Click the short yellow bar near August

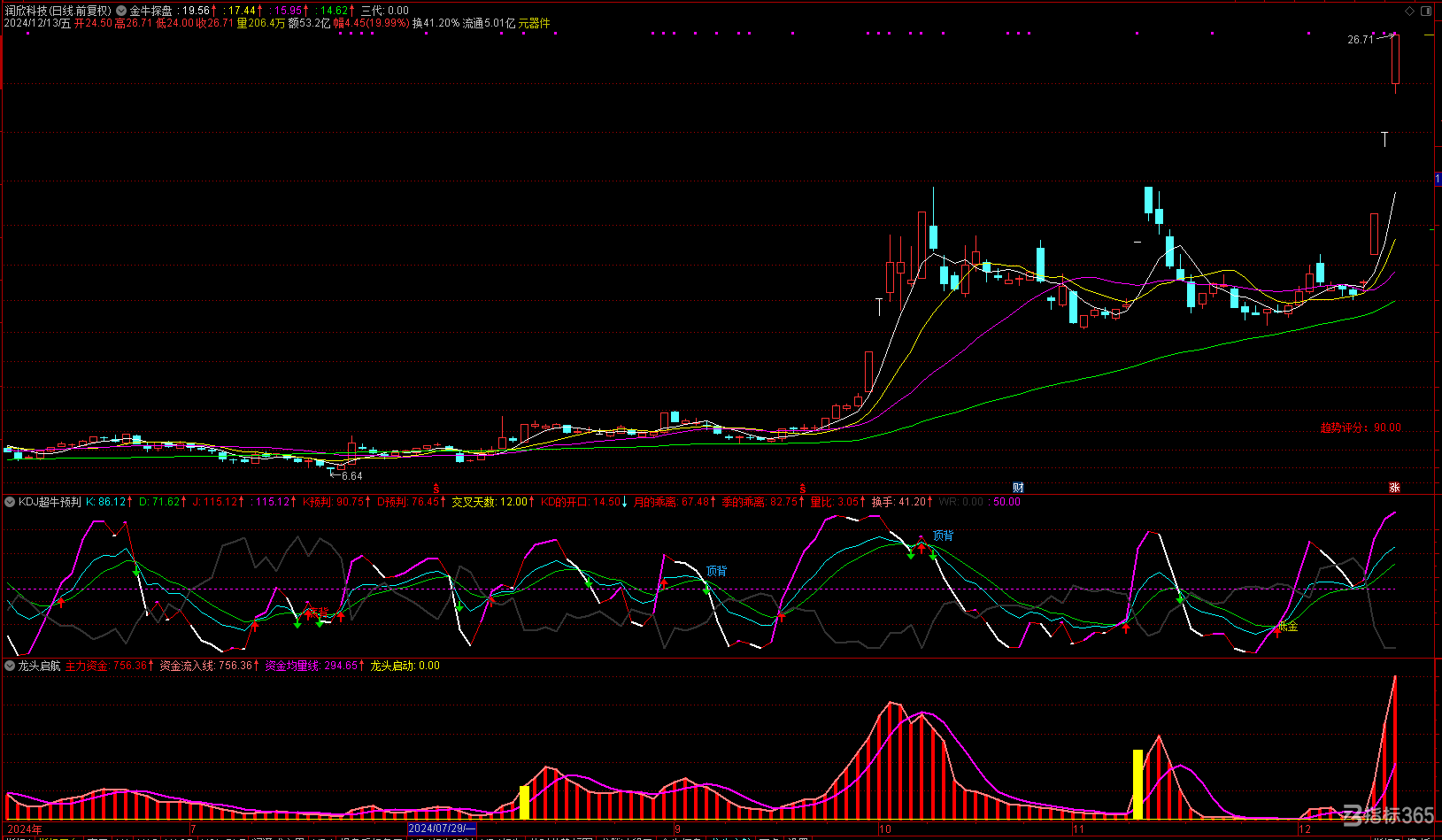pyautogui.click(x=524, y=802)
